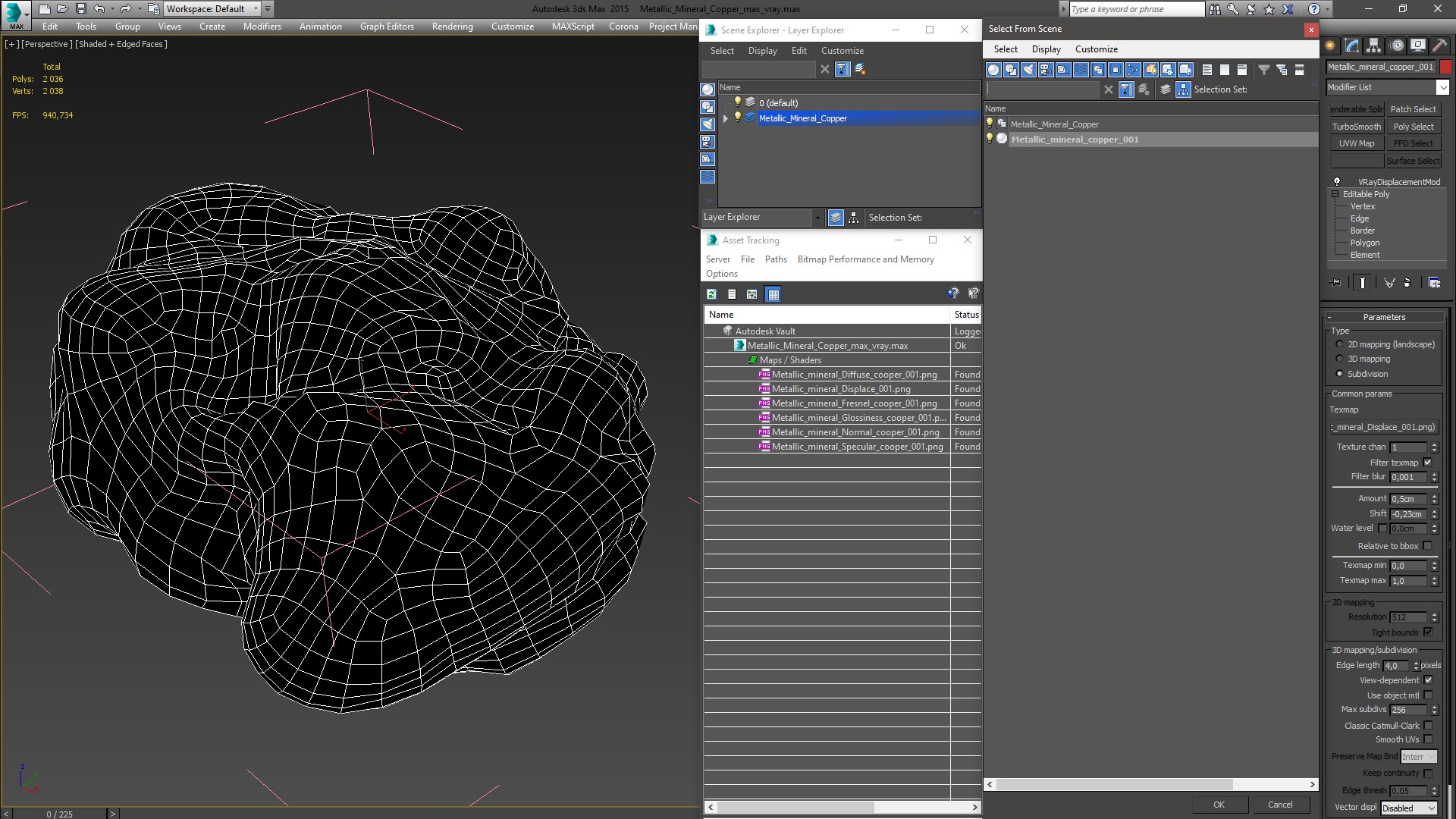Click OK in Select From Scene
This screenshot has height=819, width=1456.
coord(1219,805)
